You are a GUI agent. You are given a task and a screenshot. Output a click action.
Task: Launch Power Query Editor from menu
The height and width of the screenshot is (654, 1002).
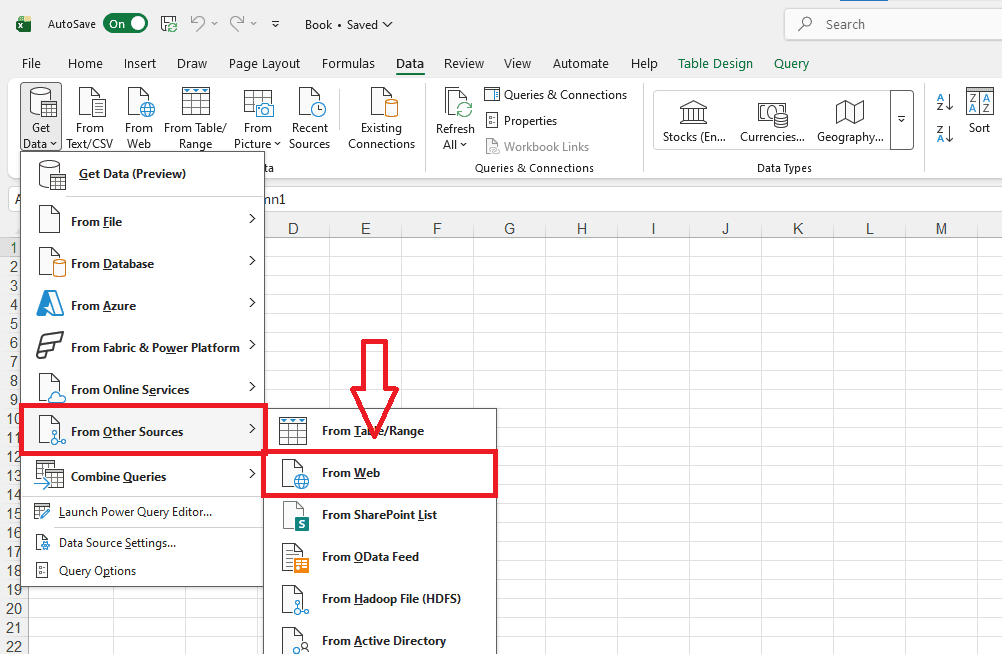coord(143,511)
